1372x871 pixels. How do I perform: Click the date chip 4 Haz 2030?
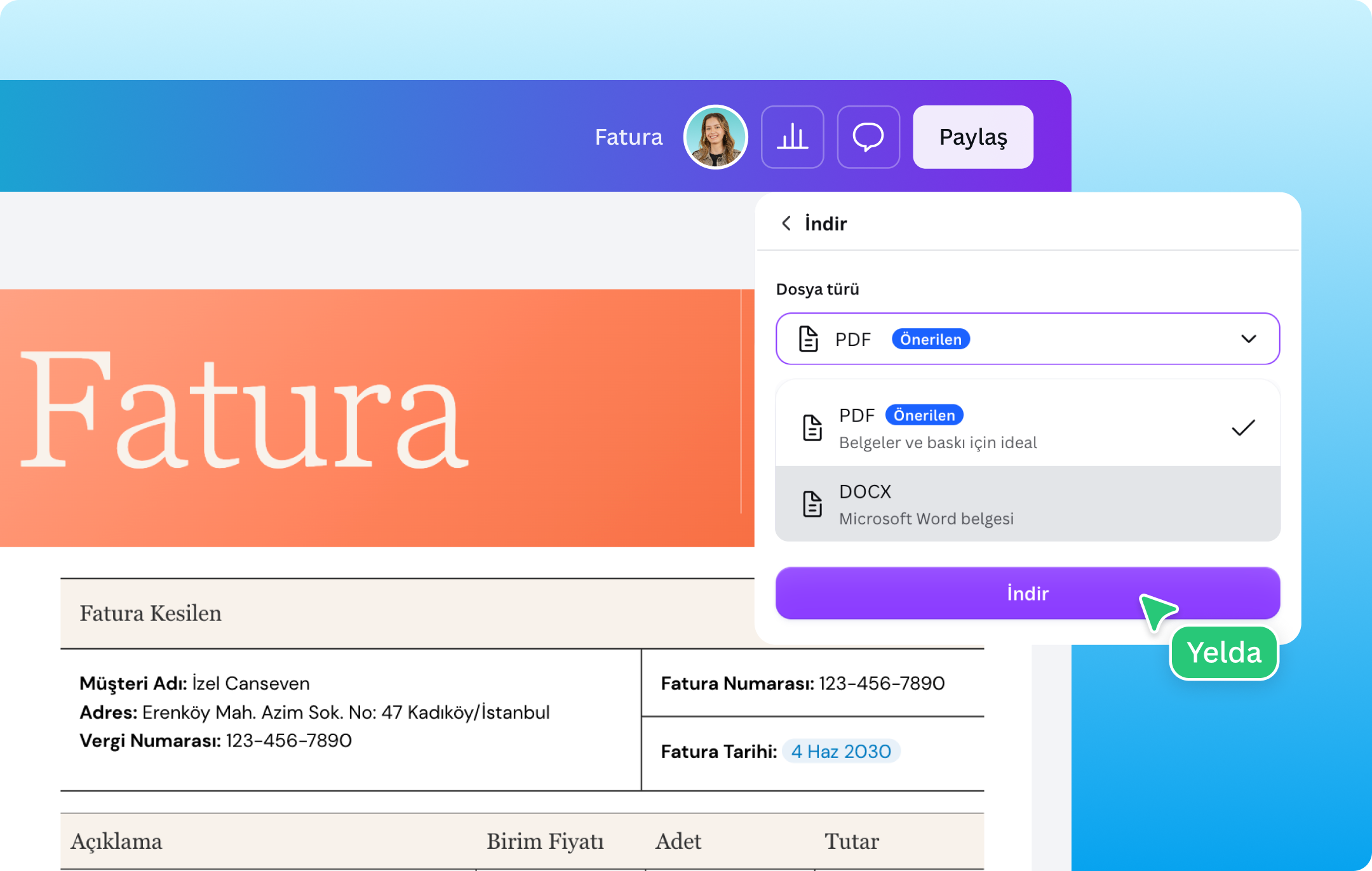841,752
